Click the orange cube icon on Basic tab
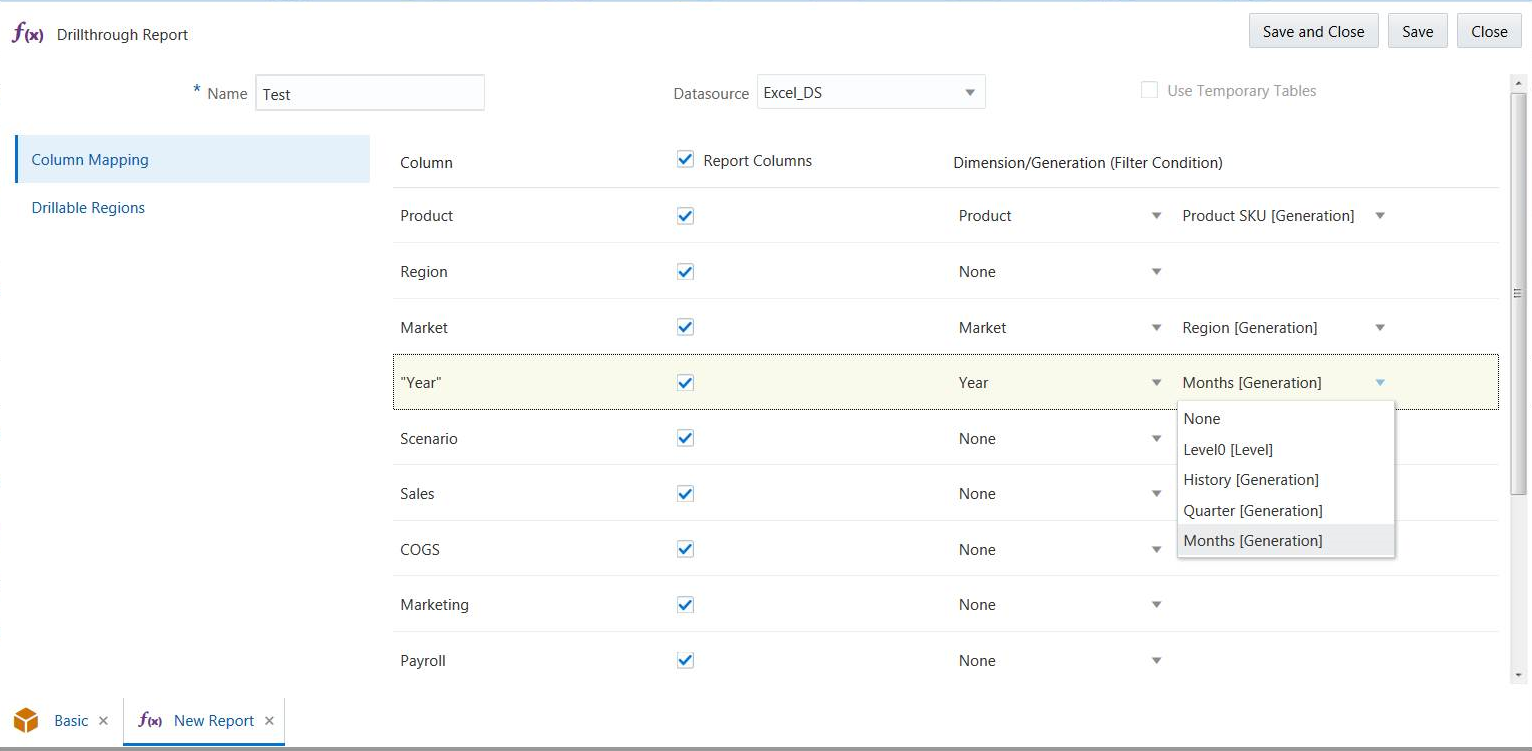1532x751 pixels. point(26,720)
